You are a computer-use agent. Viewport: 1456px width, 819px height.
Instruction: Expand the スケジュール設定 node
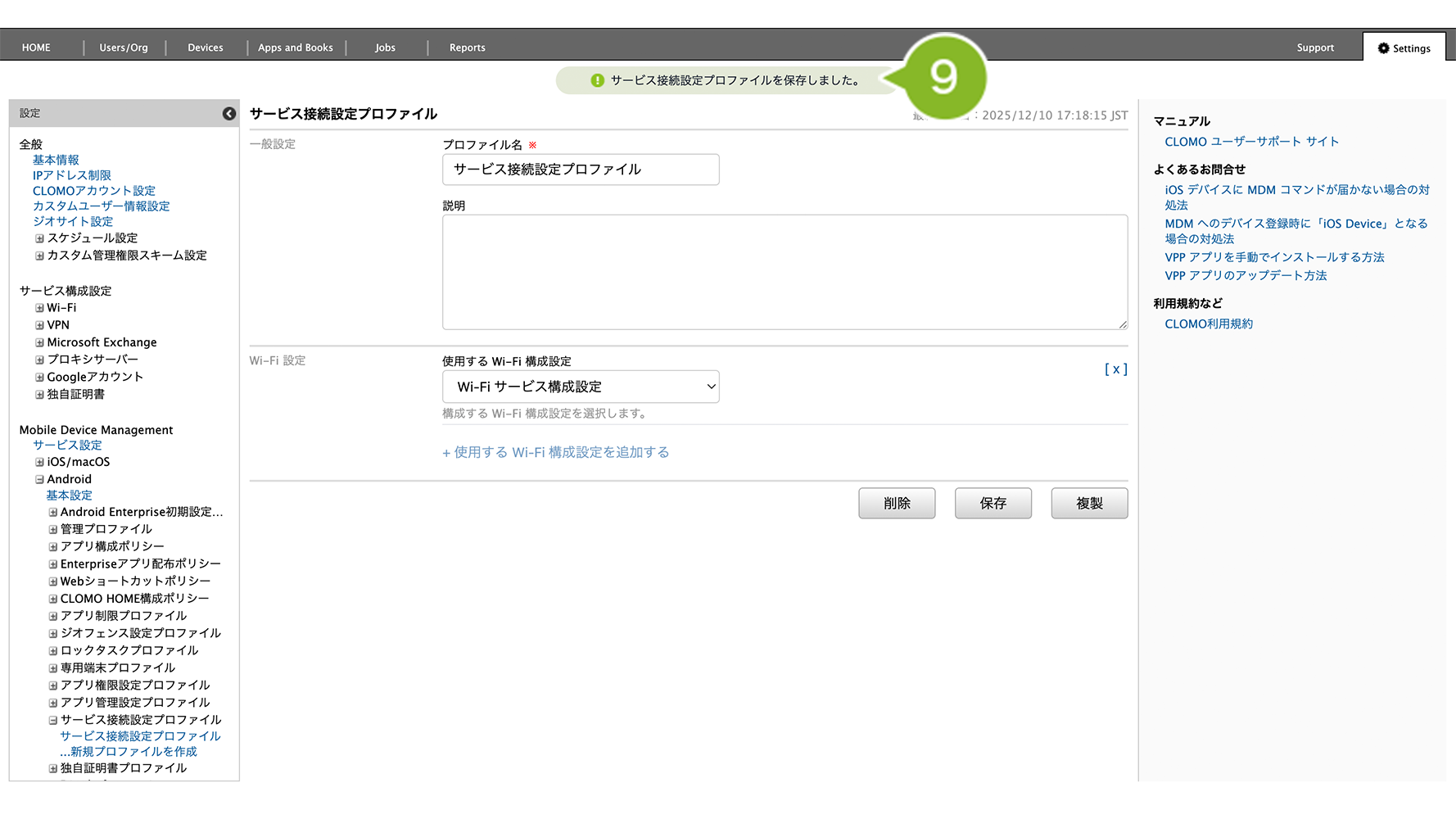click(39, 239)
